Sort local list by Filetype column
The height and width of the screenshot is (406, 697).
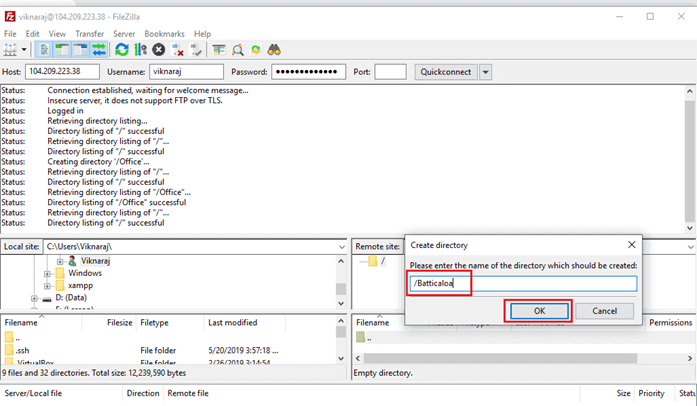pos(170,322)
